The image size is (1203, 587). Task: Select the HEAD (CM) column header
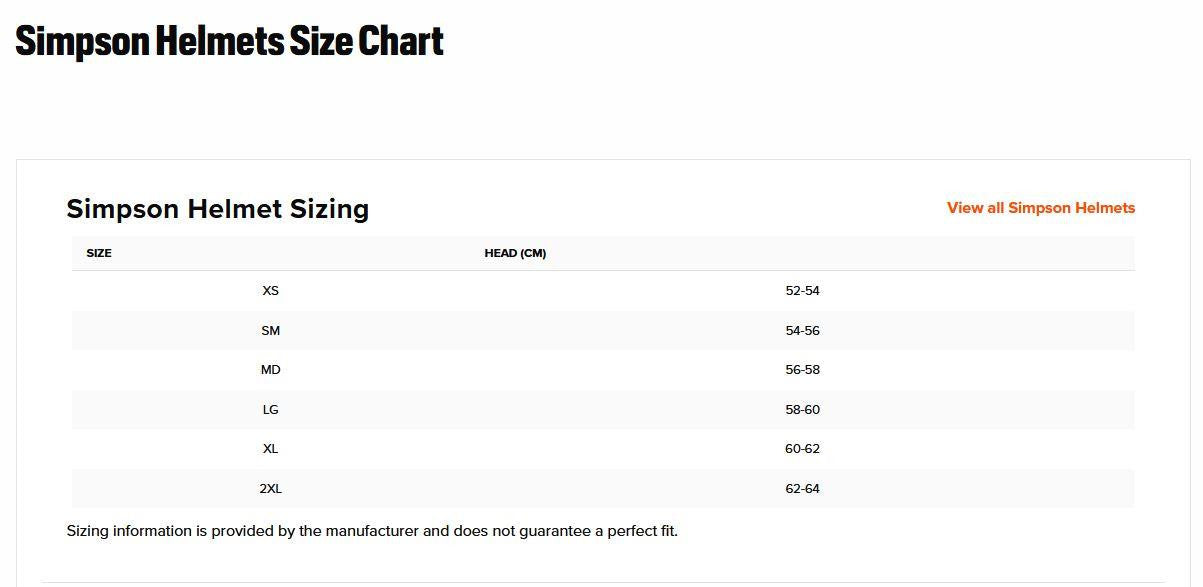pos(515,253)
